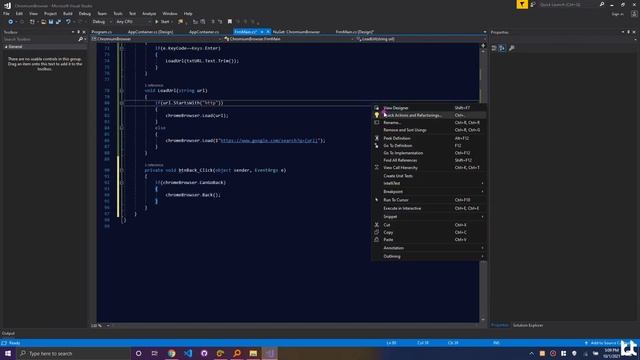Open the Analyze menu
Screen dimensions: 640x360
pos(149,13)
